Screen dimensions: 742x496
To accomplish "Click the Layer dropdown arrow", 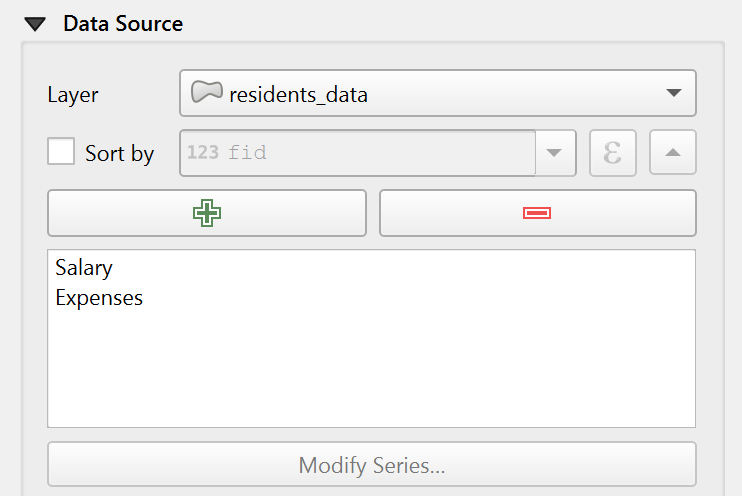I will 673,94.
